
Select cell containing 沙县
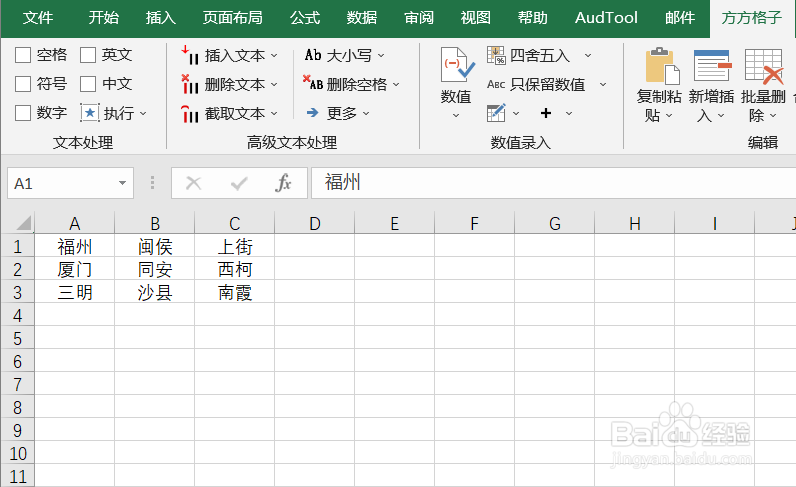tap(155, 292)
